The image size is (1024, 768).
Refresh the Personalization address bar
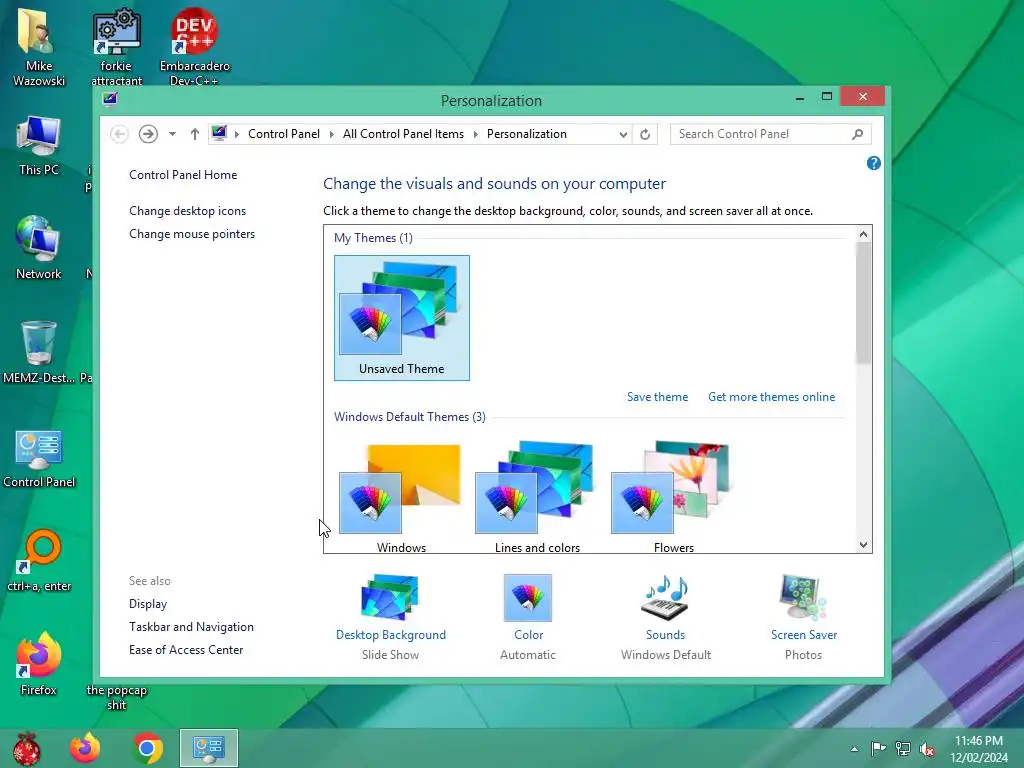(x=645, y=134)
